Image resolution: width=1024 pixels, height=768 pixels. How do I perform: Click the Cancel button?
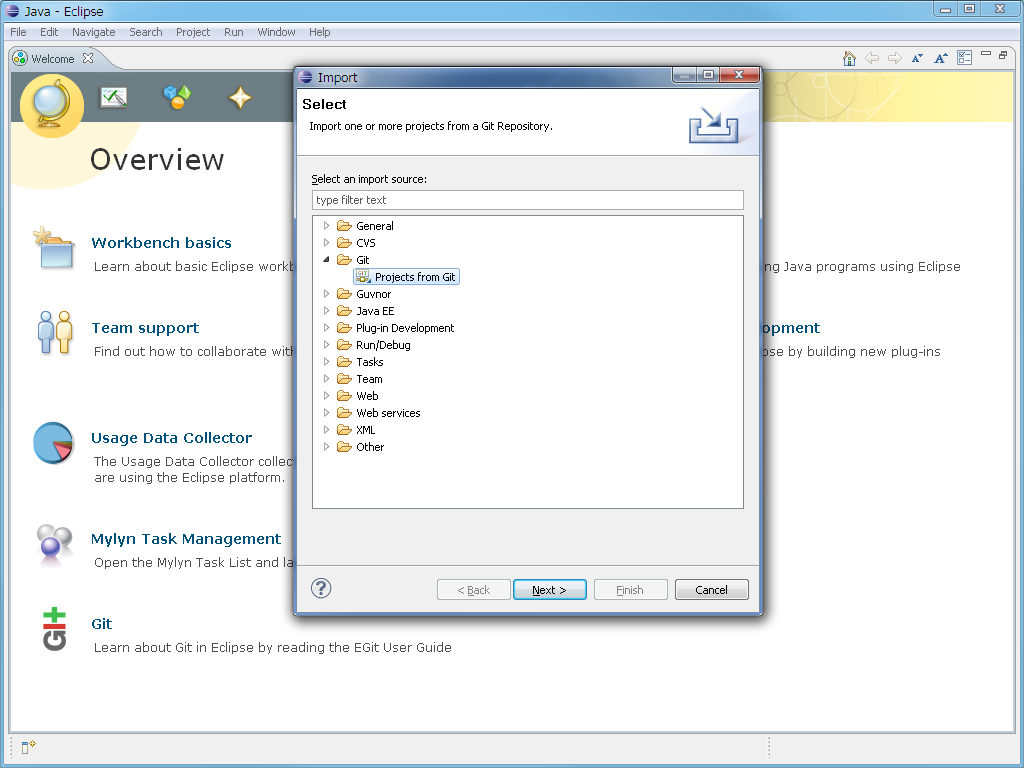[711, 590]
